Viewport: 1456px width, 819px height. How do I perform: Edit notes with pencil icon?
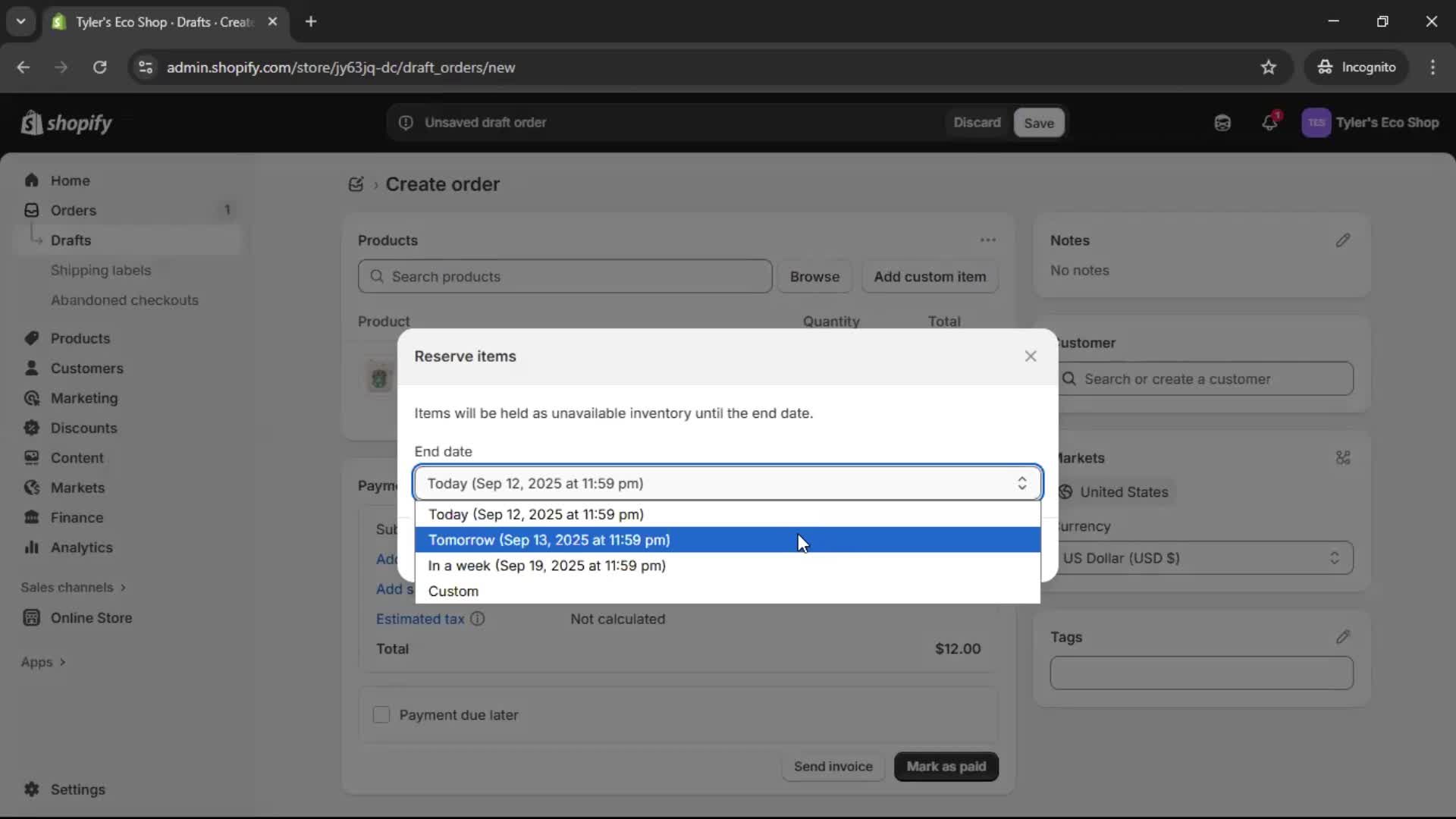1342,240
